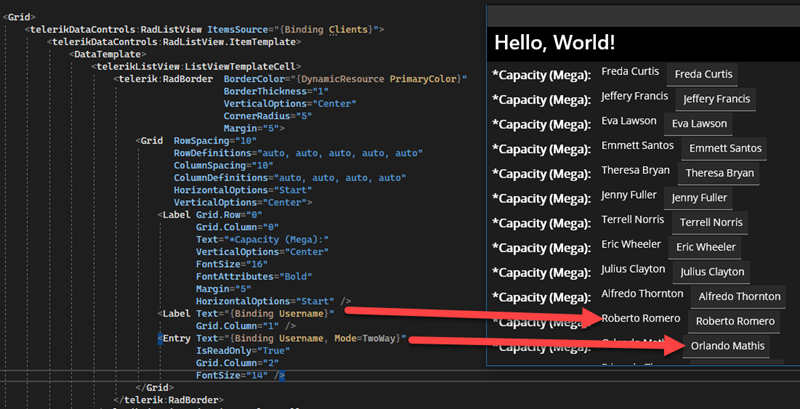
Task: Click the Jeffery Francis entry field
Action: (715, 99)
